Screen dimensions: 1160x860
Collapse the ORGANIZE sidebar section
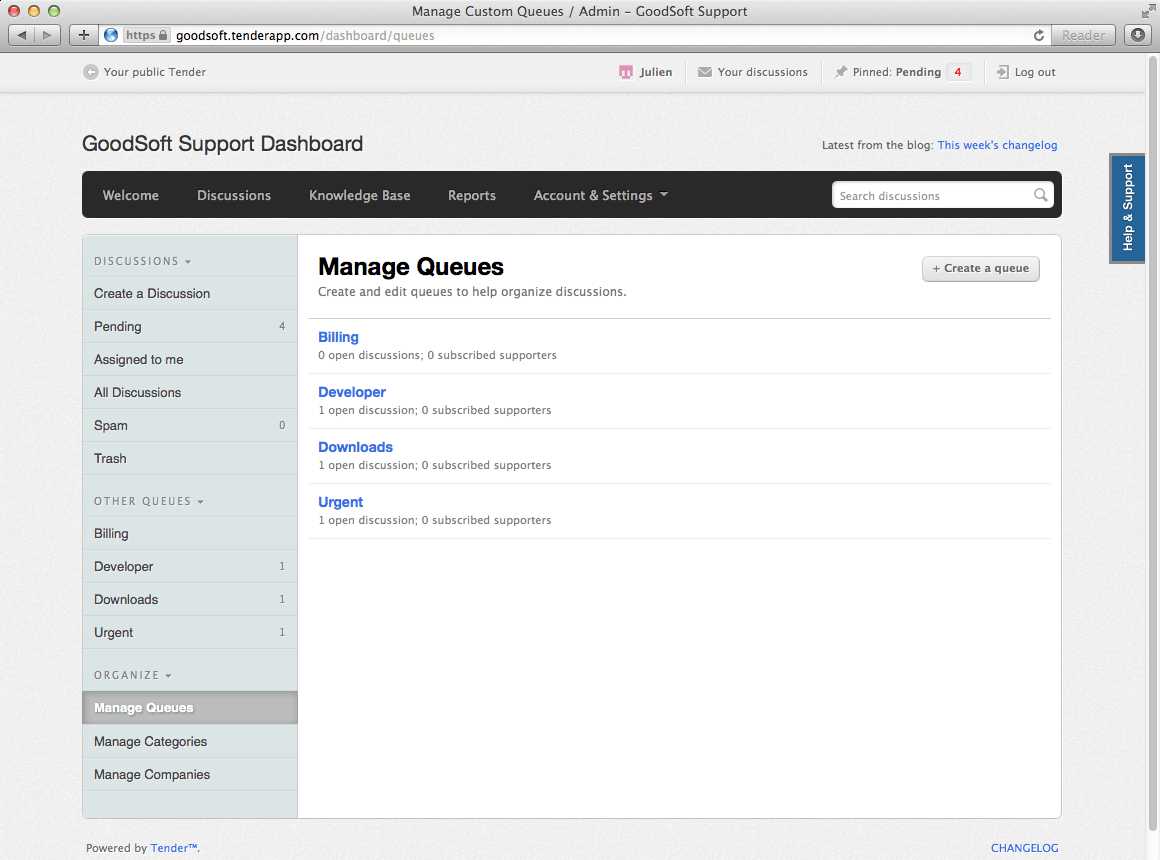tap(132, 675)
